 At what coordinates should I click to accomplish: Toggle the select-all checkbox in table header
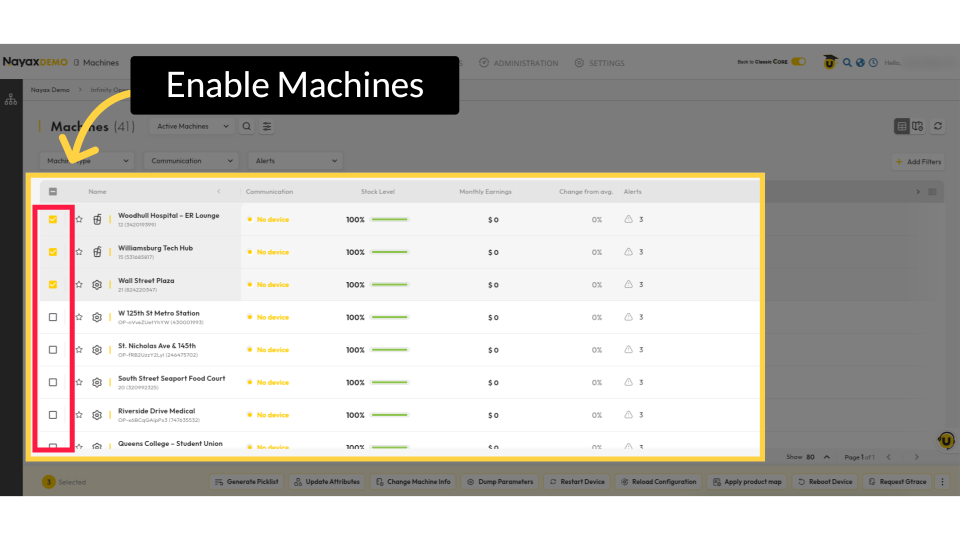coord(53,192)
